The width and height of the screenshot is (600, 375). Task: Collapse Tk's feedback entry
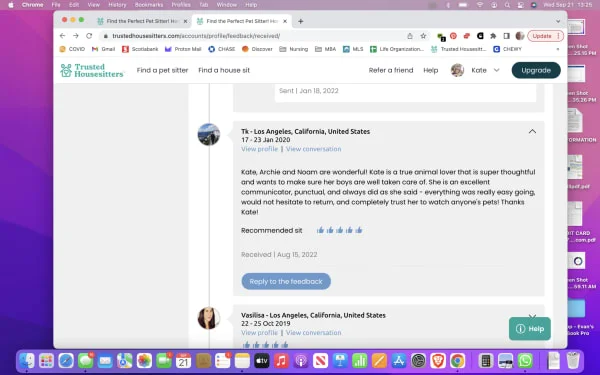pos(532,132)
